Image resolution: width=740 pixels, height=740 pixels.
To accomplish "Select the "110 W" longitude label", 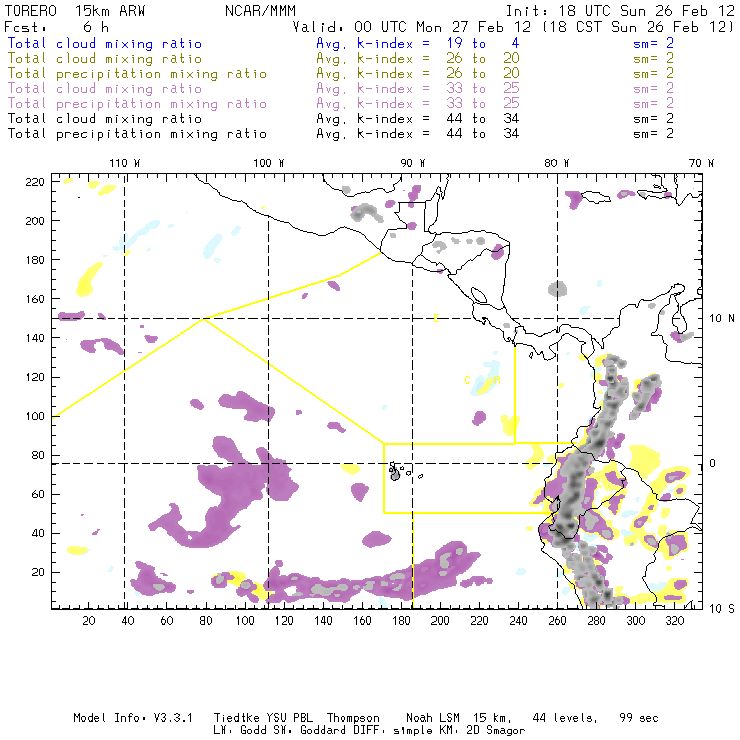I will [x=125, y=163].
